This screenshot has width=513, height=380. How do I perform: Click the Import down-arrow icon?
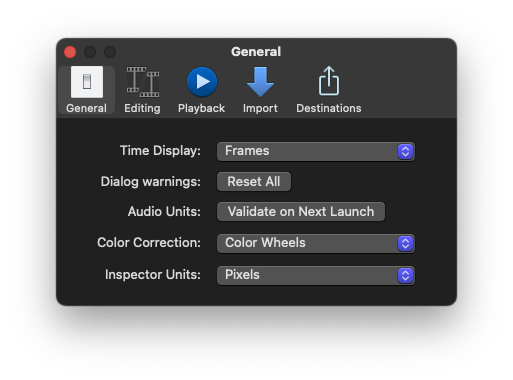[x=260, y=82]
